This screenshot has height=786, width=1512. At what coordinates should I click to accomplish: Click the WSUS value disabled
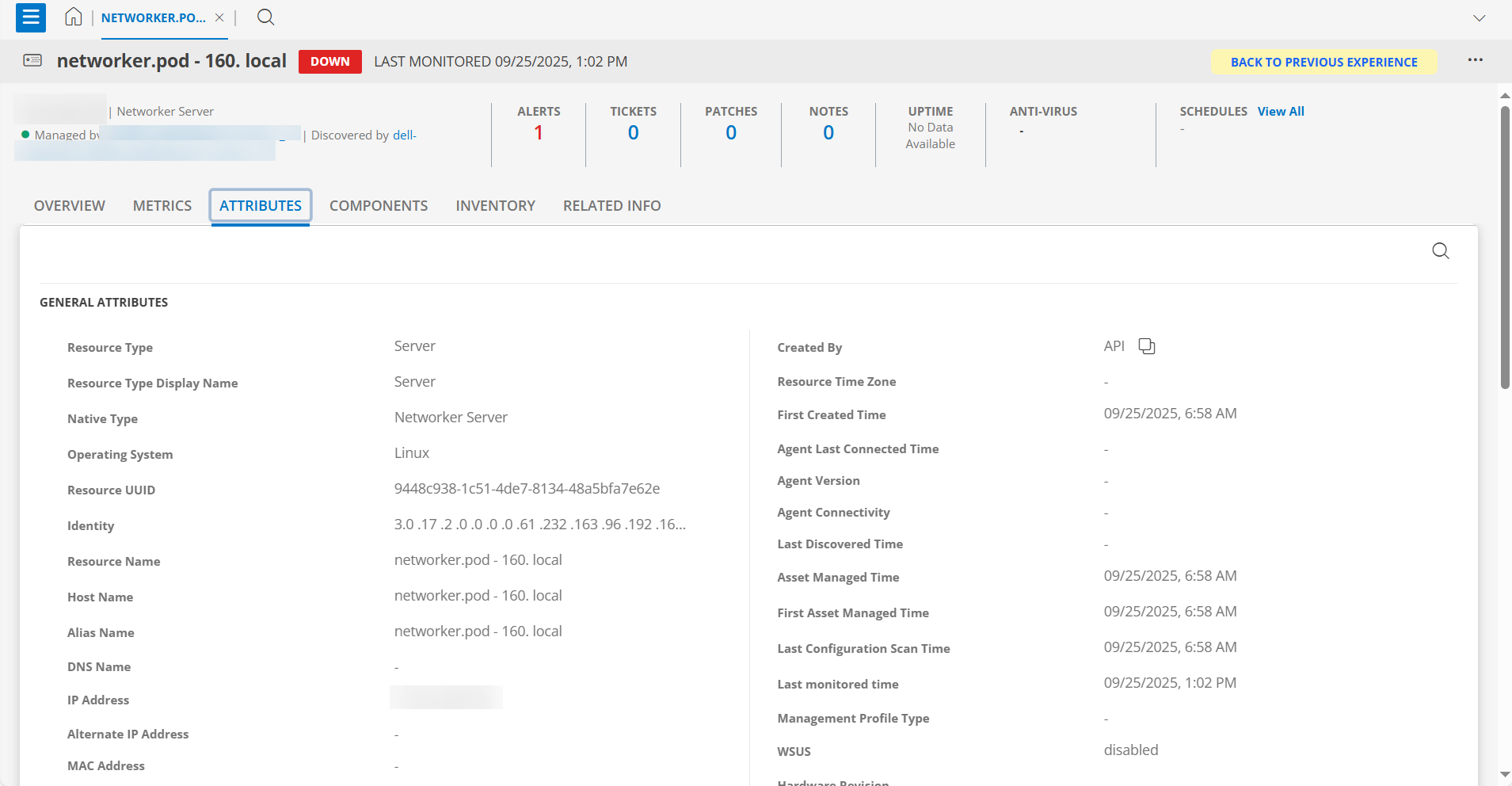pyautogui.click(x=1131, y=750)
